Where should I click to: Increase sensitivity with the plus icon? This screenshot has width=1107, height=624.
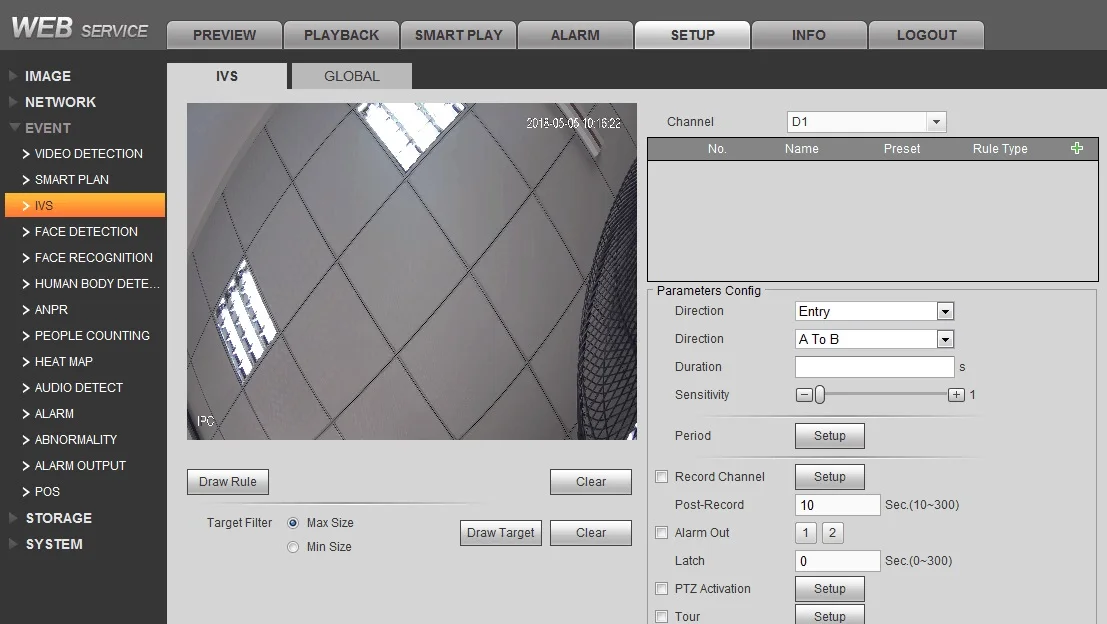[x=956, y=395]
